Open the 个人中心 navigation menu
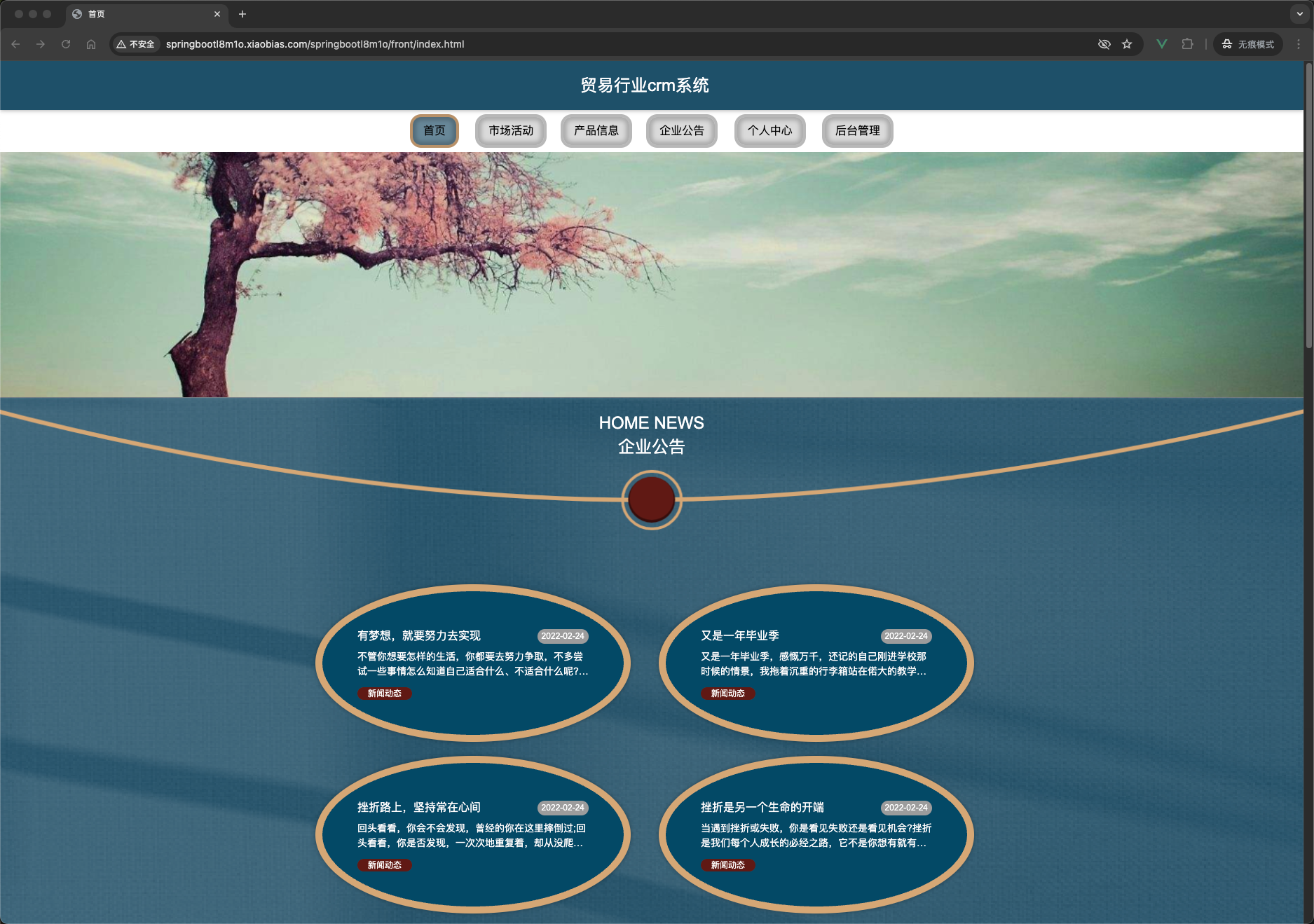 [769, 131]
